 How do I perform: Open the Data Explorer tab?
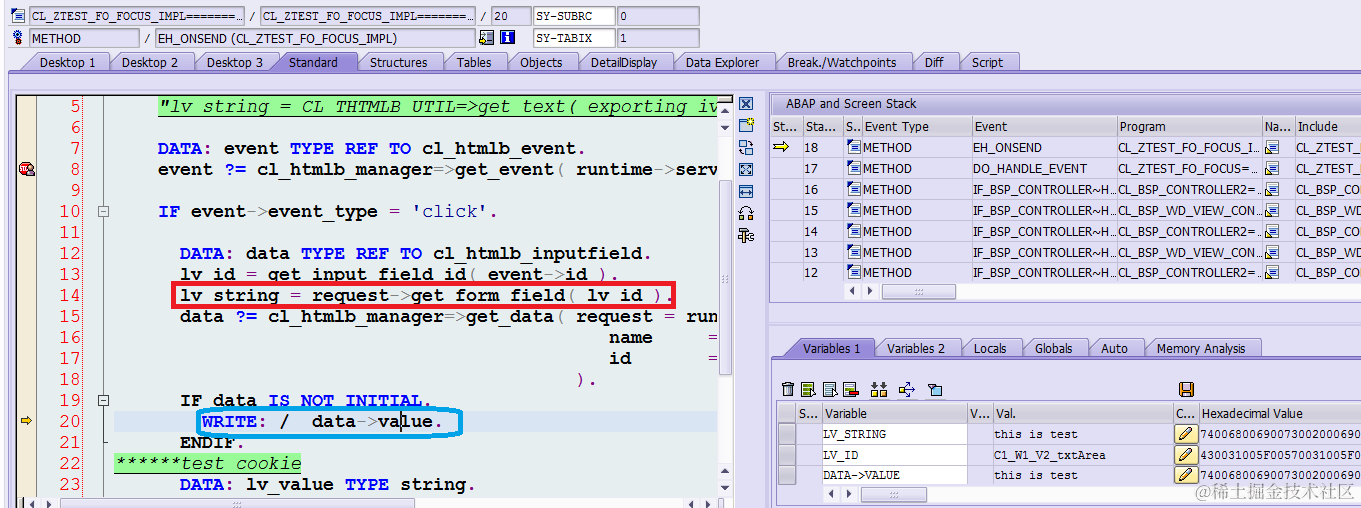coord(723,62)
